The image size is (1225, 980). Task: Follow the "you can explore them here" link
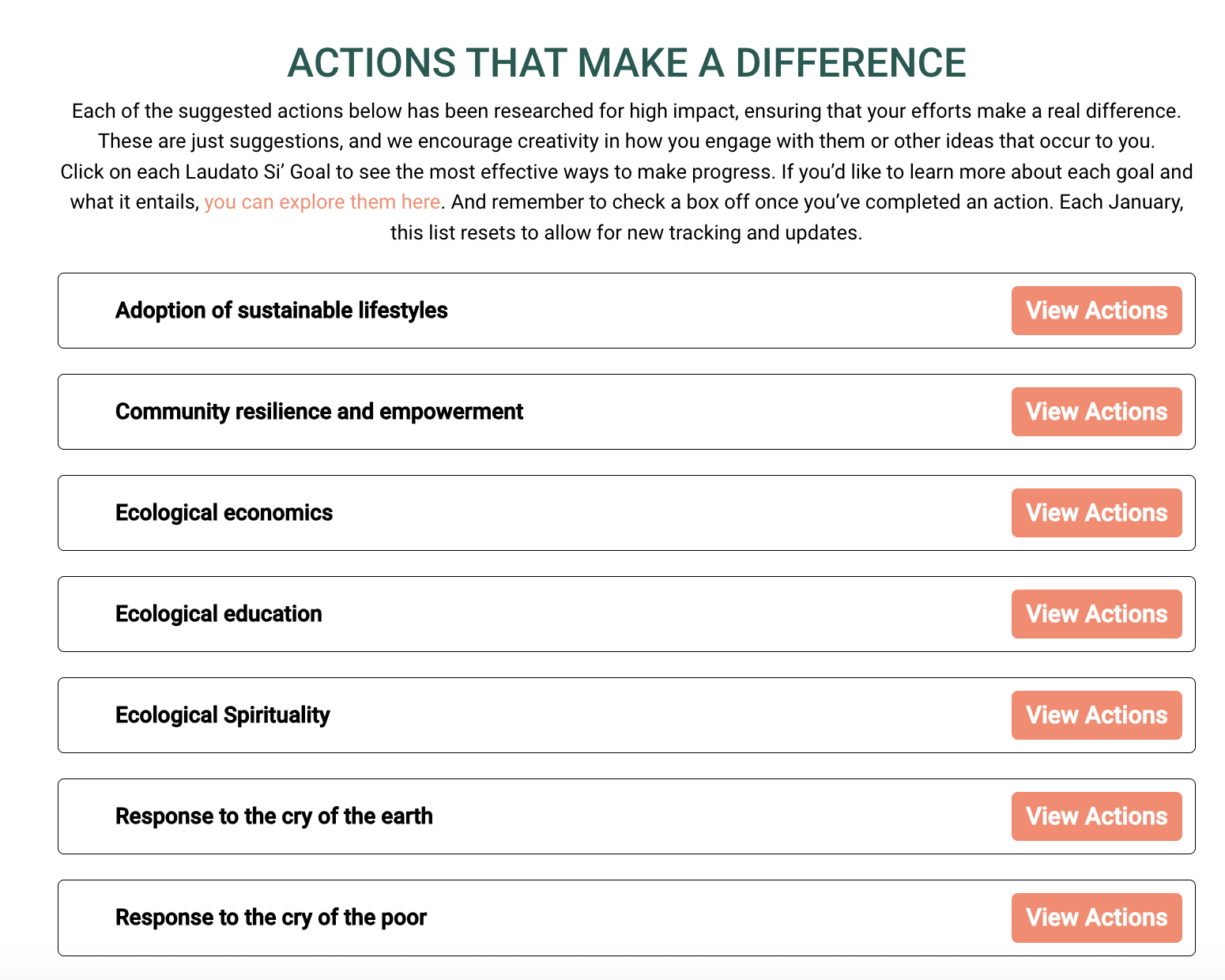pyautogui.click(x=322, y=202)
